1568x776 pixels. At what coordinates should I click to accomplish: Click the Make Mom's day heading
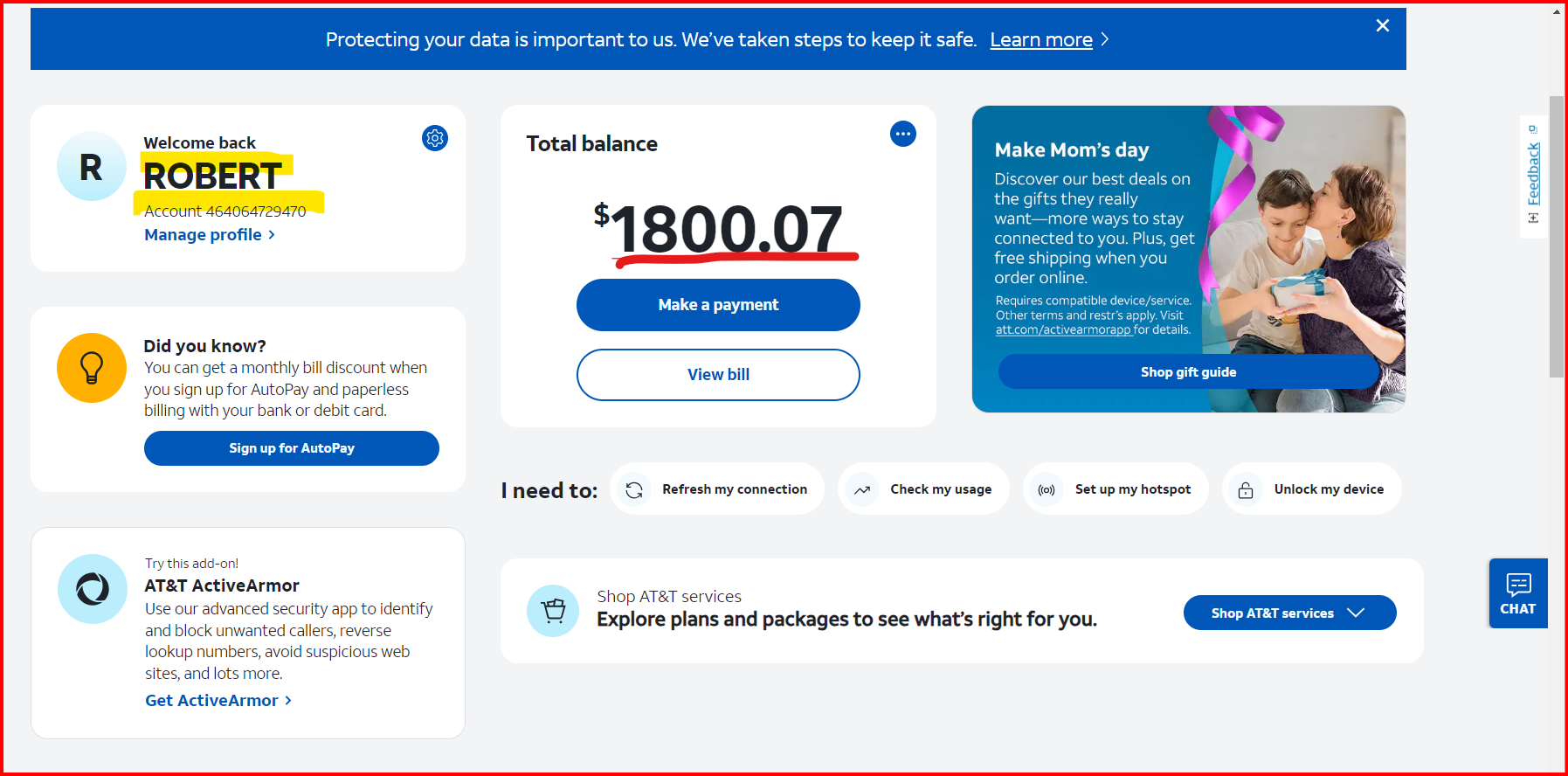click(1072, 149)
